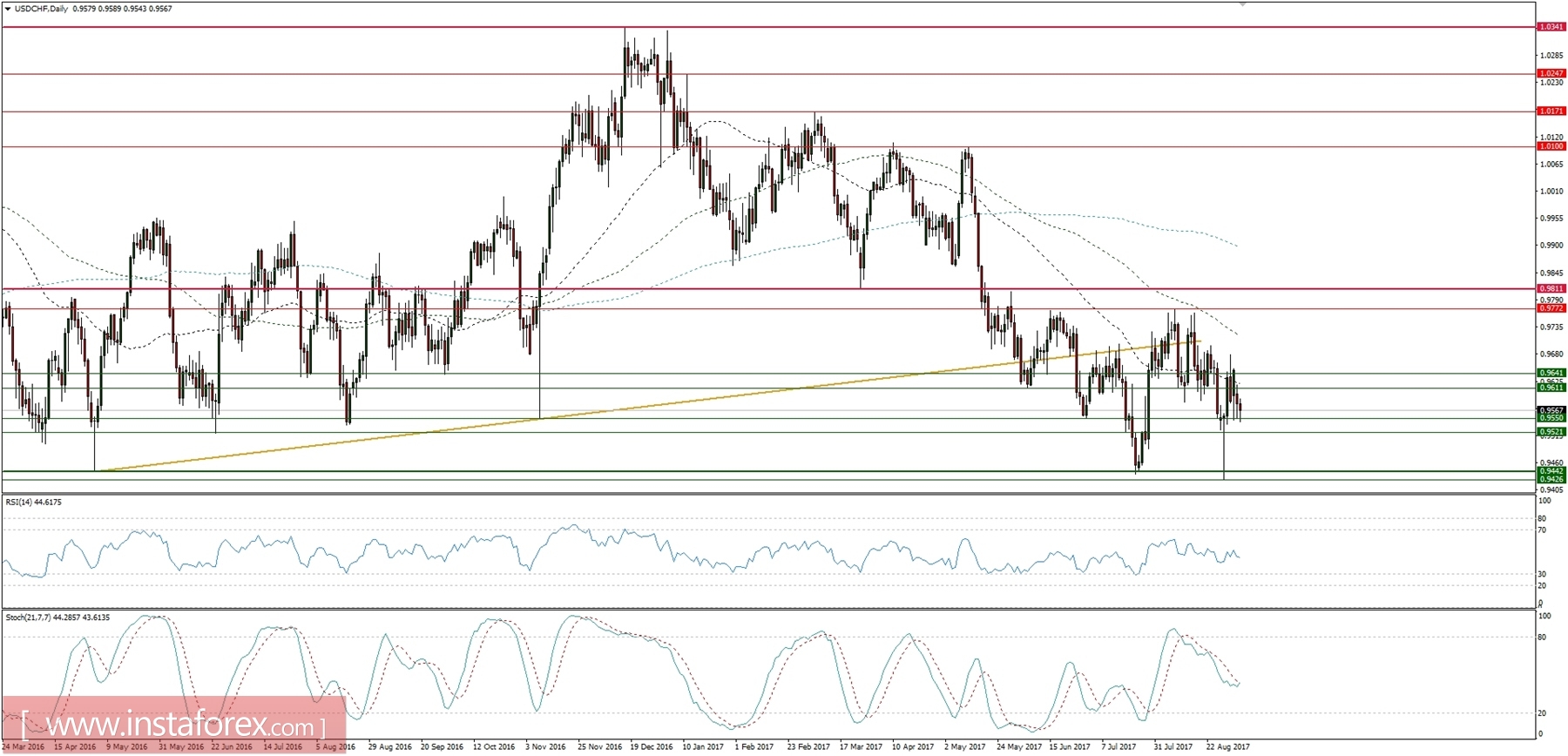1568x756 pixels.
Task: Click the 0.9735 price axis value
Action: click(1551, 327)
